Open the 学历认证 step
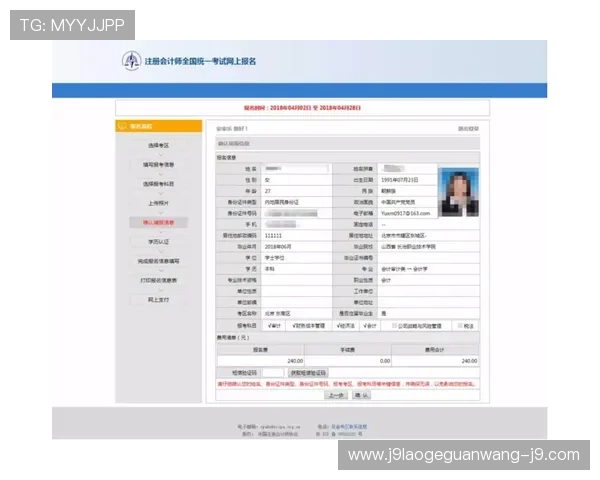The image size is (600, 480). pos(159,241)
